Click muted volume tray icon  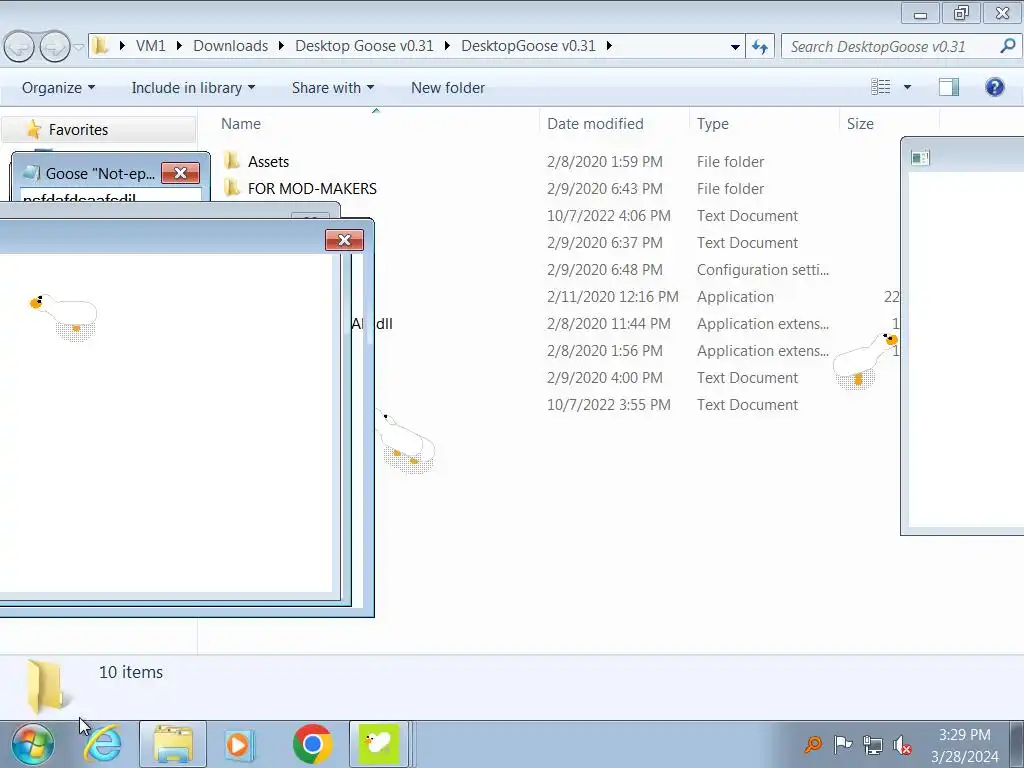pyautogui.click(x=903, y=744)
